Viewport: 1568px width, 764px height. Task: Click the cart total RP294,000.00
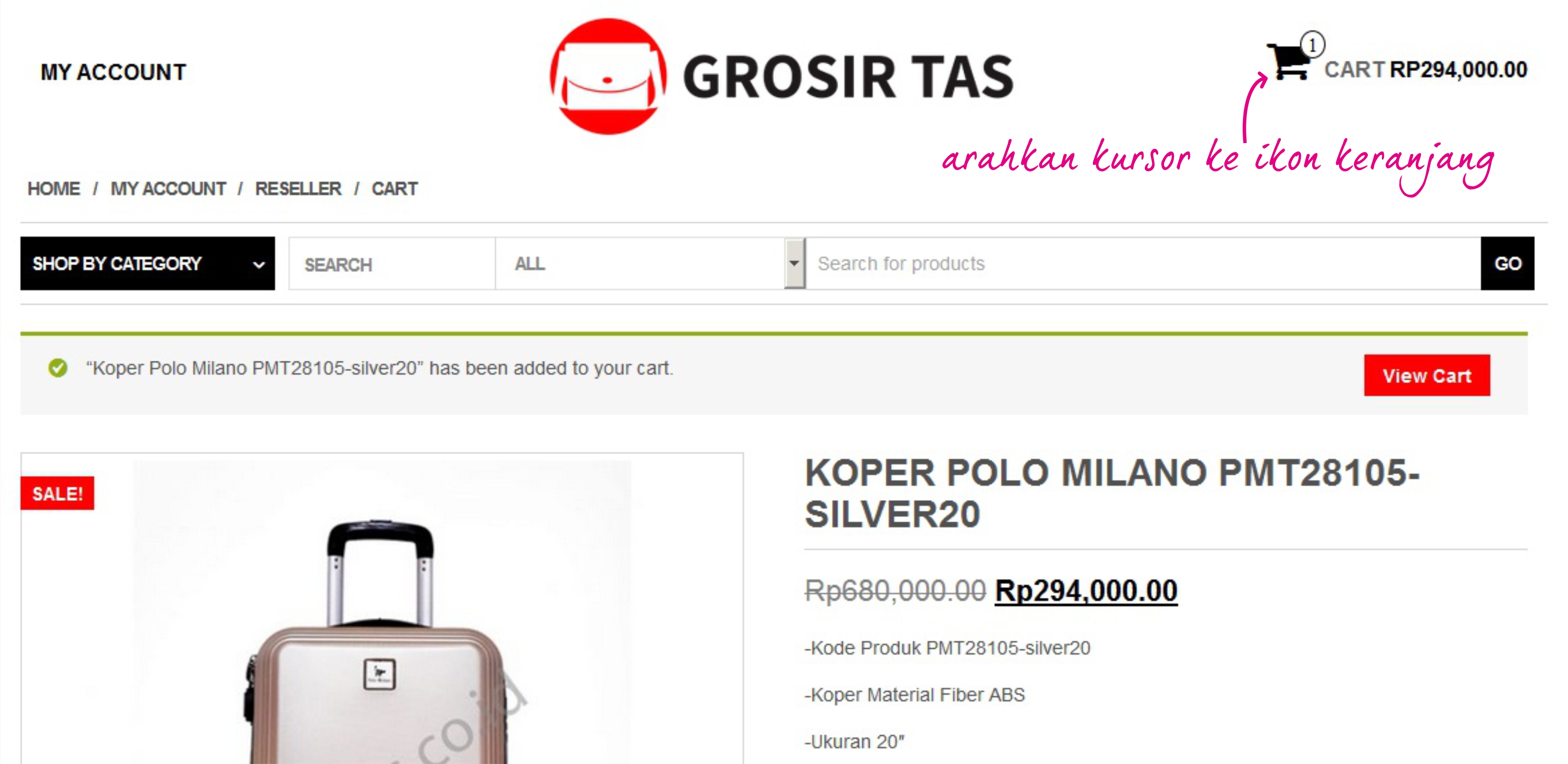1458,69
